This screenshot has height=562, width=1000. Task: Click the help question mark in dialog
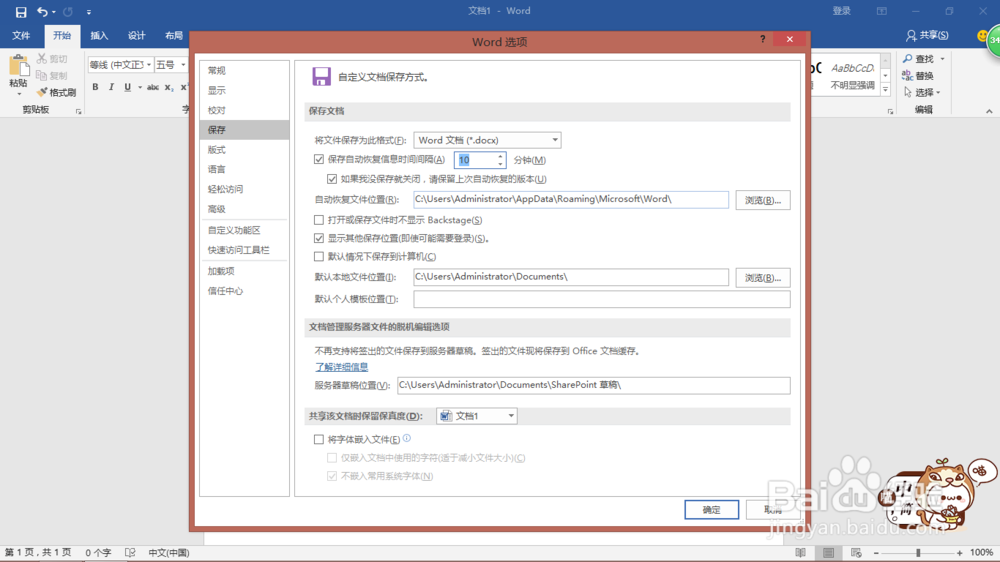pos(762,39)
